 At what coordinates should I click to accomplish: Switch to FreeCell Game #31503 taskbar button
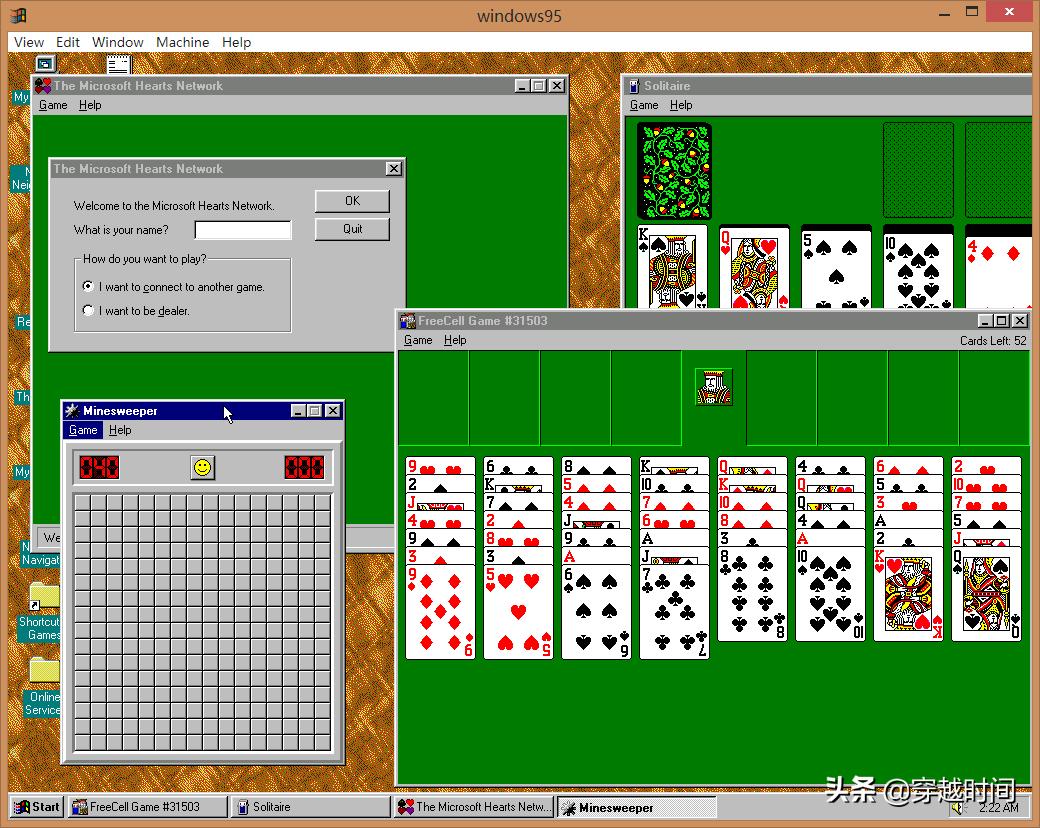(147, 807)
